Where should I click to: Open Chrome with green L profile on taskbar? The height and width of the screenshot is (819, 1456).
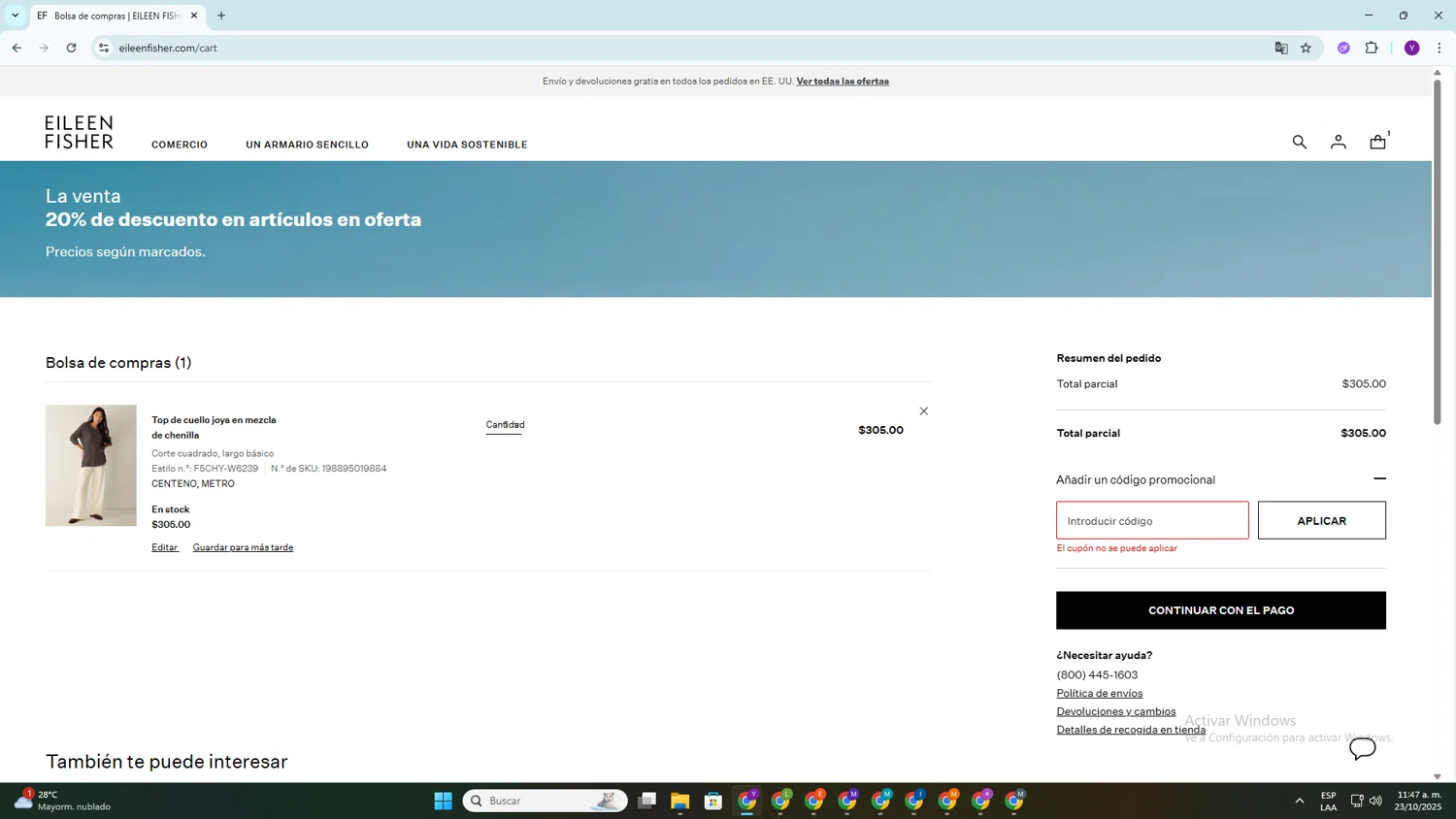780,801
